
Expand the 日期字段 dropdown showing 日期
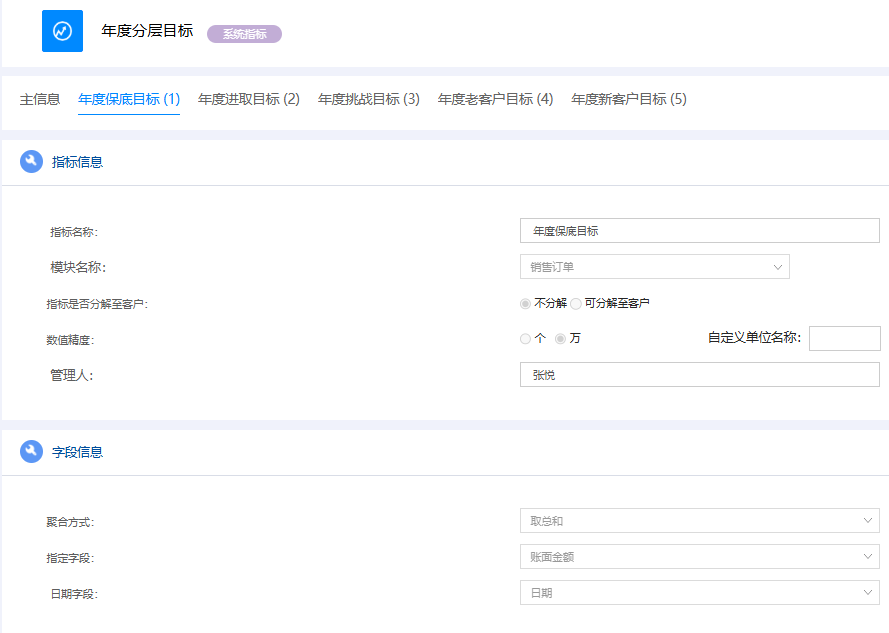point(700,593)
